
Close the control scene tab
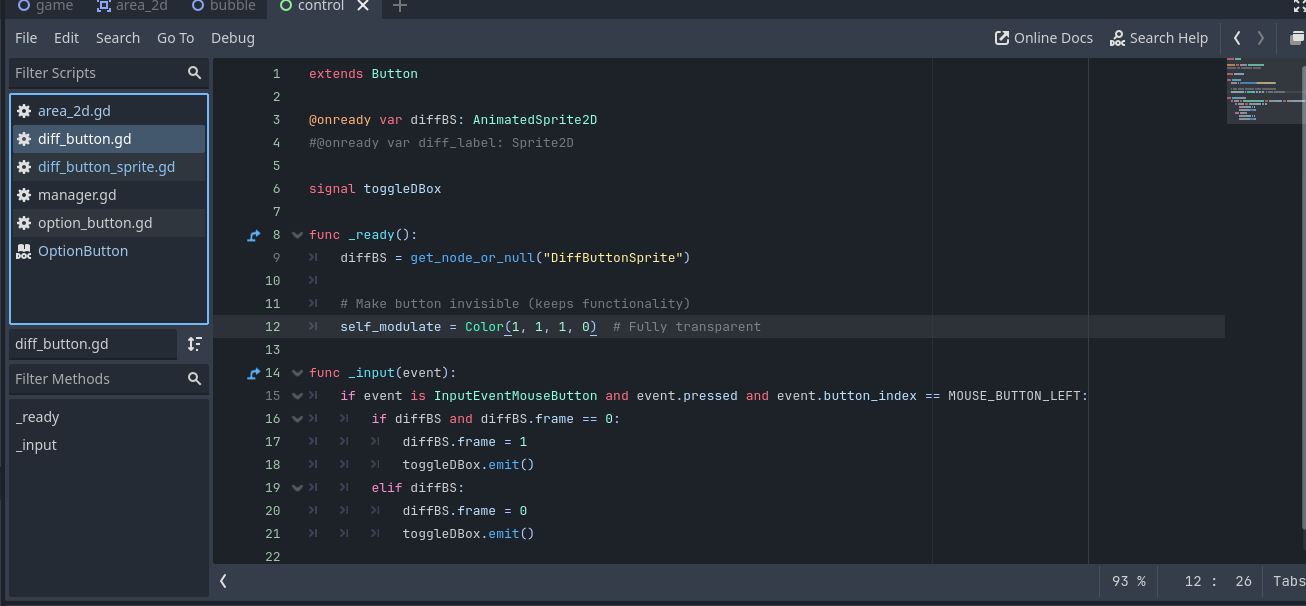363,7
